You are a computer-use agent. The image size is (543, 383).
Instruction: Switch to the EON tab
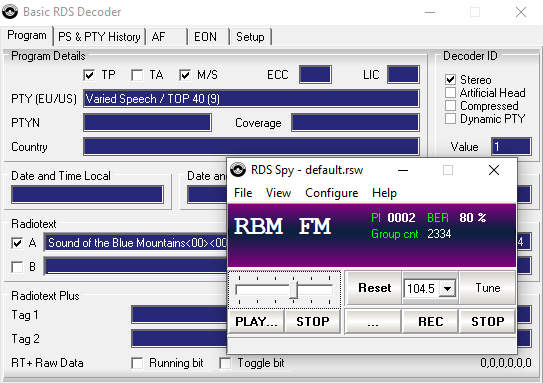(x=208, y=37)
